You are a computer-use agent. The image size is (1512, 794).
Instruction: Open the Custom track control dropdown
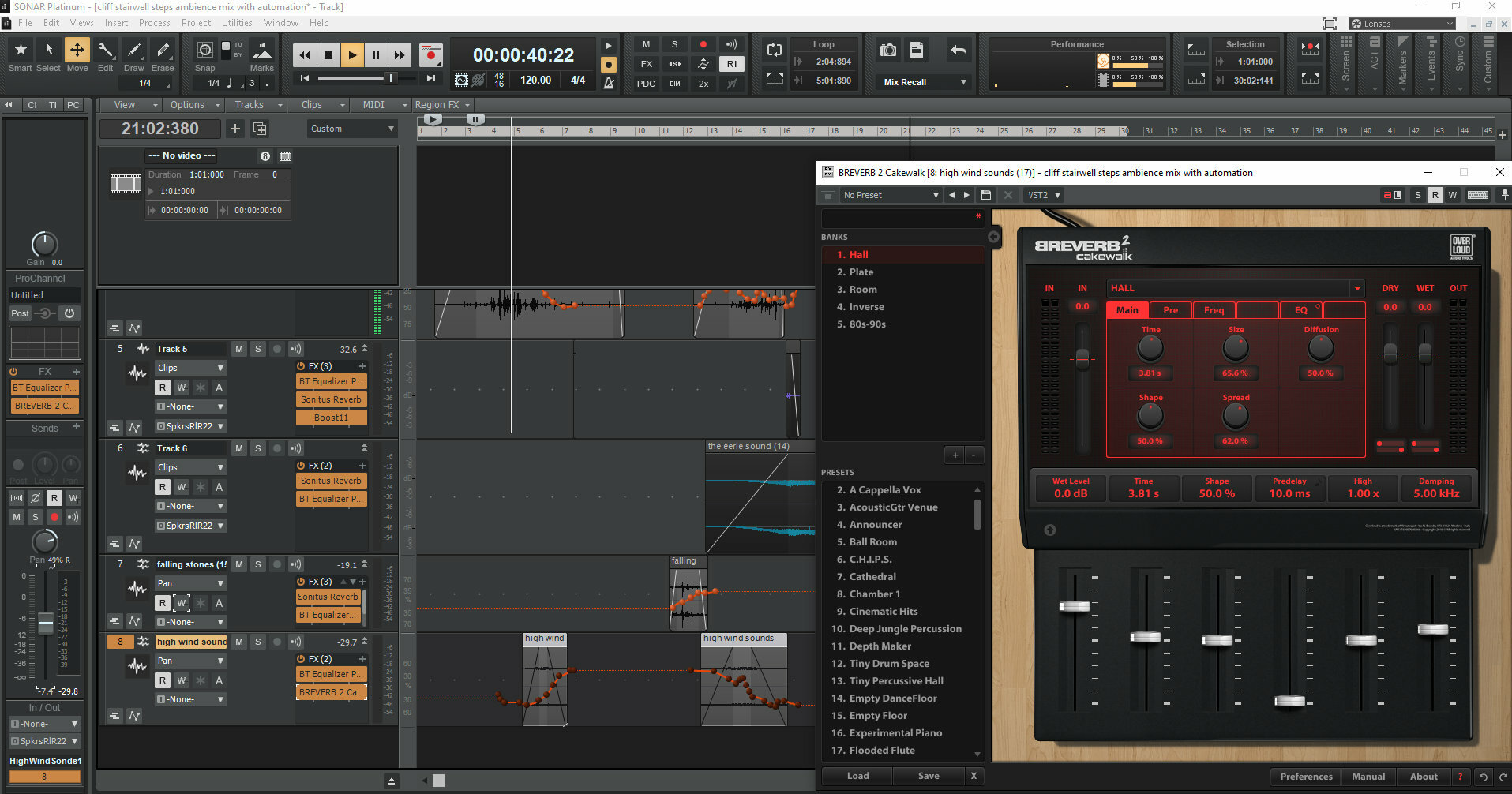352,129
